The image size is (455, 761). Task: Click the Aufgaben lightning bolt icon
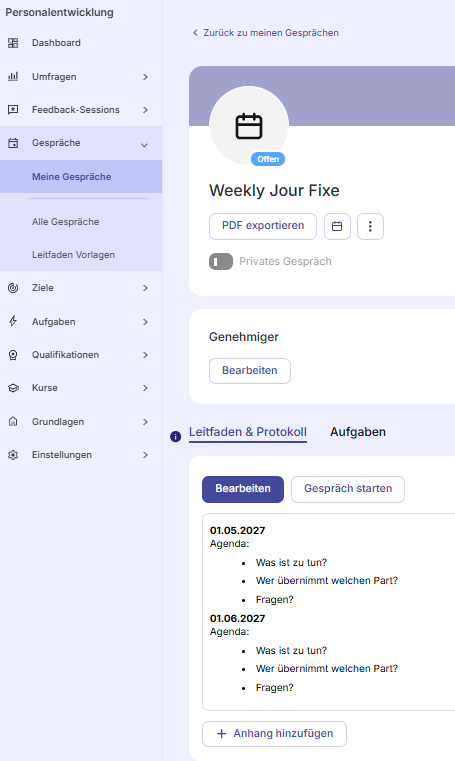coord(13,321)
